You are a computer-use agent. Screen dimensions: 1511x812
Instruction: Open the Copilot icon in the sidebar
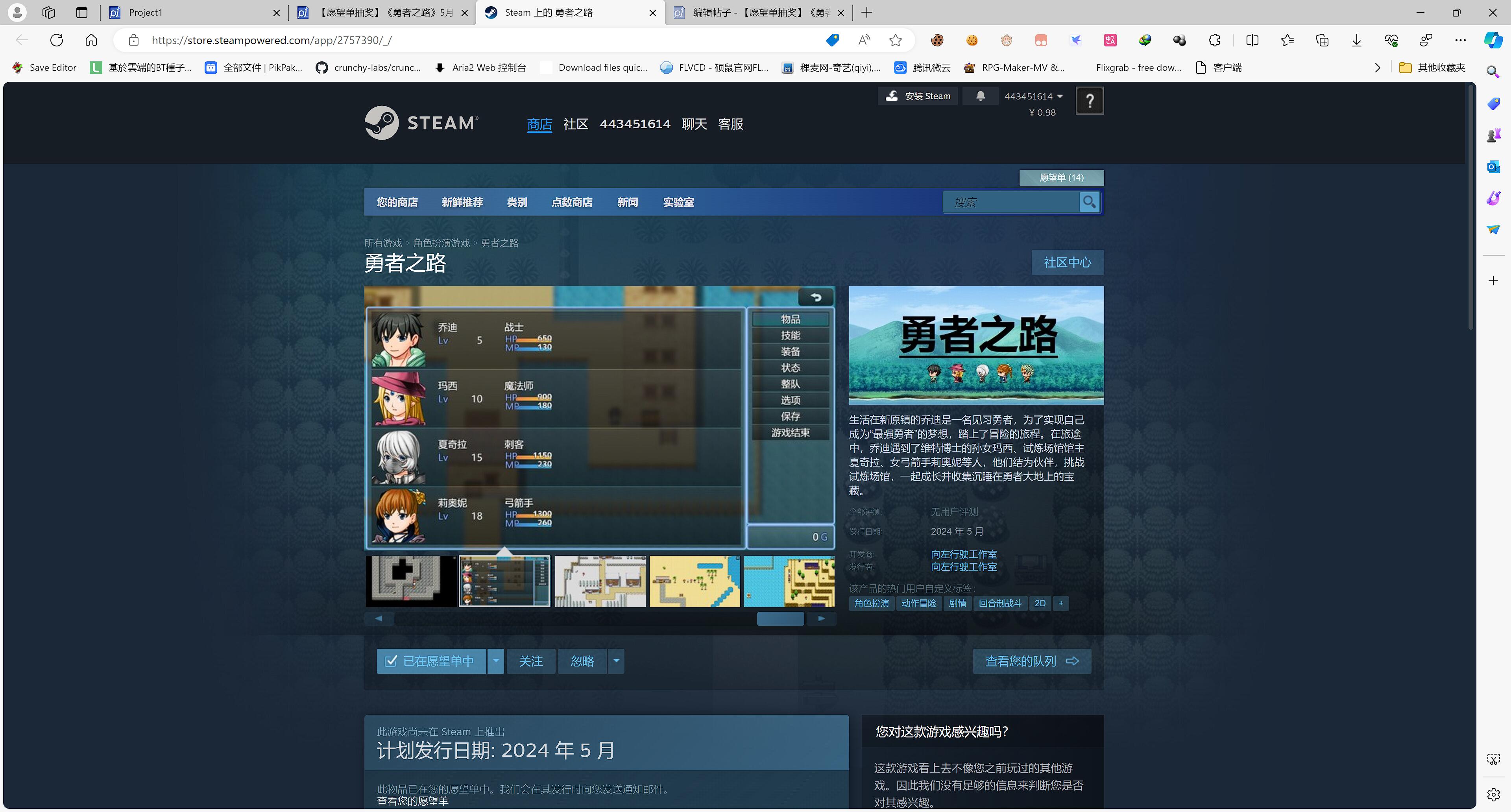1493,40
